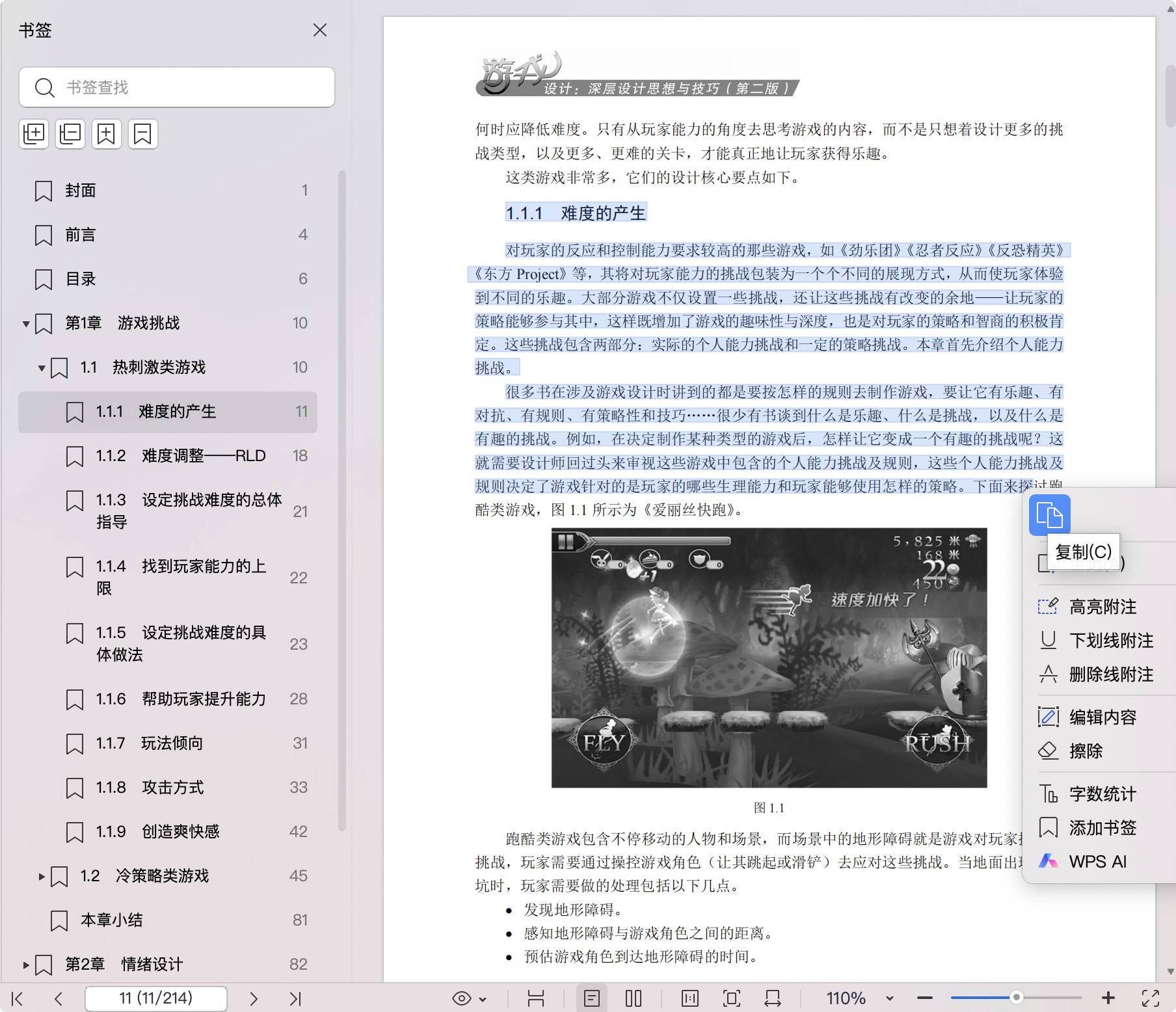Click the continuous scroll reading icon
This screenshot has width=1176, height=1012.
(x=536, y=998)
